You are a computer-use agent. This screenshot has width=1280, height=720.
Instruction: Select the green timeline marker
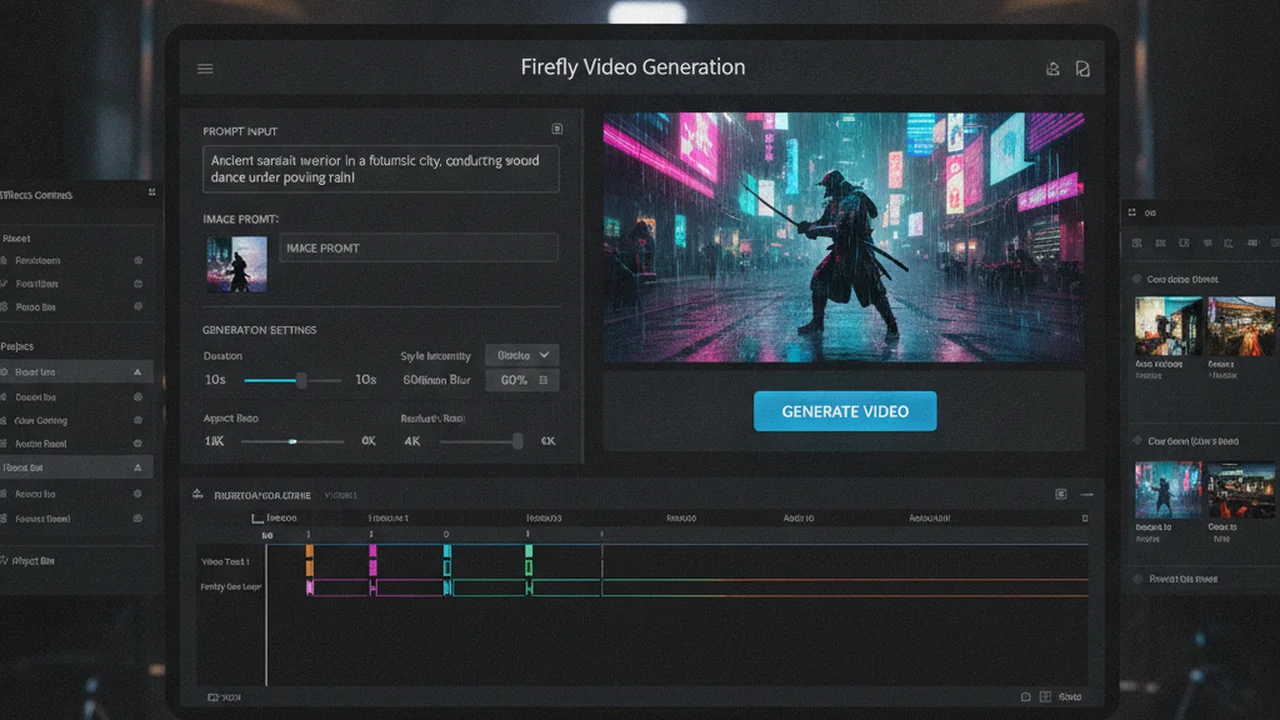point(529,560)
